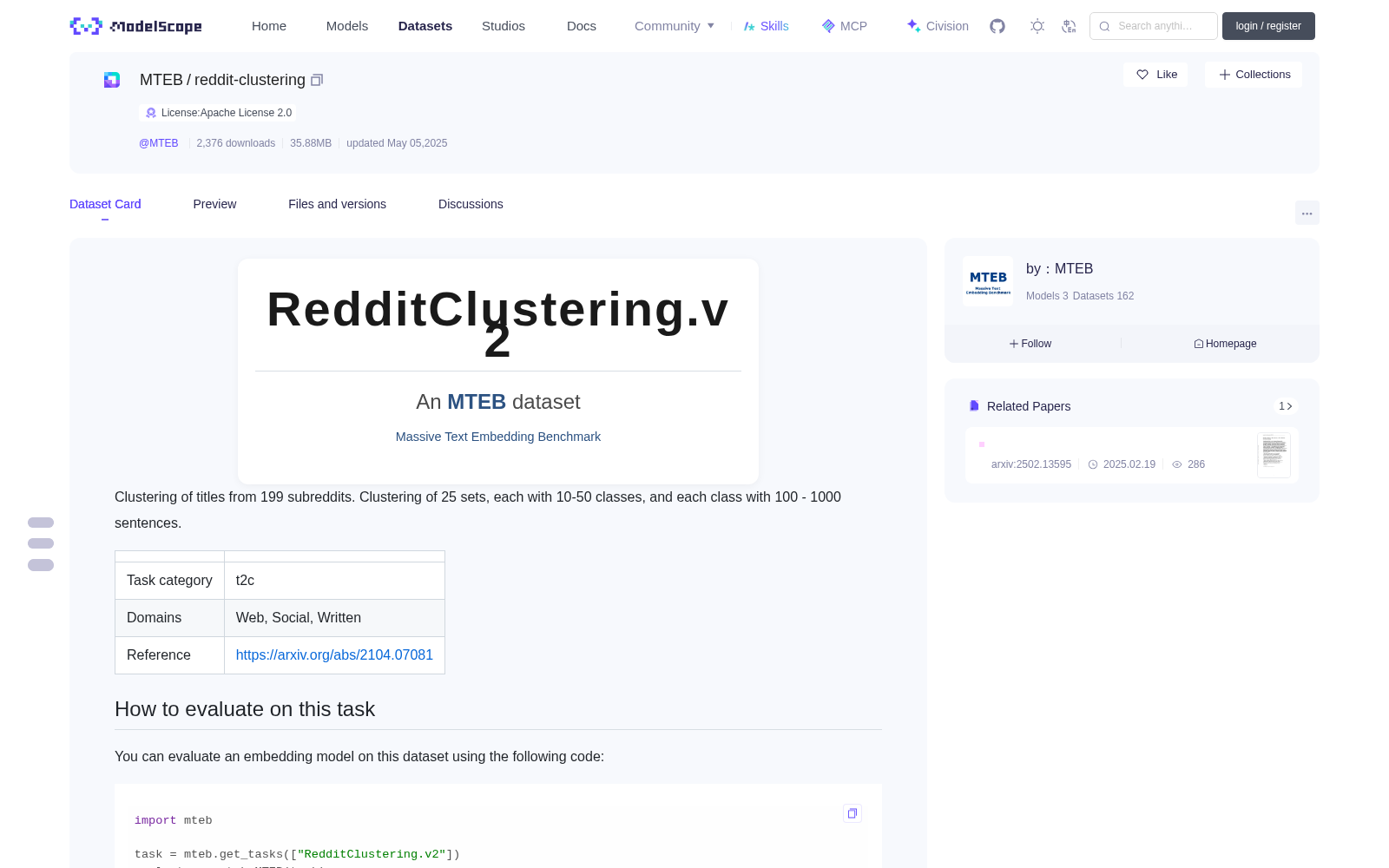
Task: Click the ModelScope logo
Action: click(x=135, y=26)
